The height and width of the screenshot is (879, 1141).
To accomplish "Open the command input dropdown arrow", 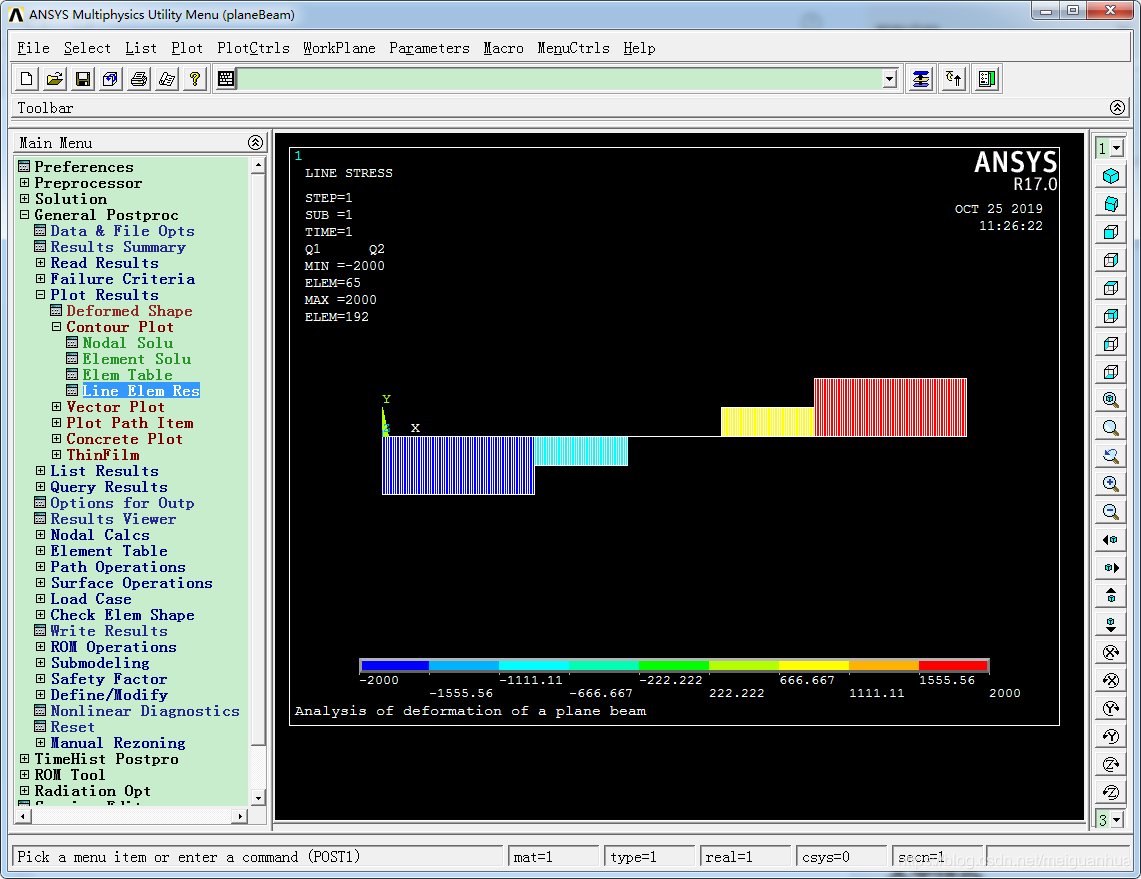I will point(889,79).
